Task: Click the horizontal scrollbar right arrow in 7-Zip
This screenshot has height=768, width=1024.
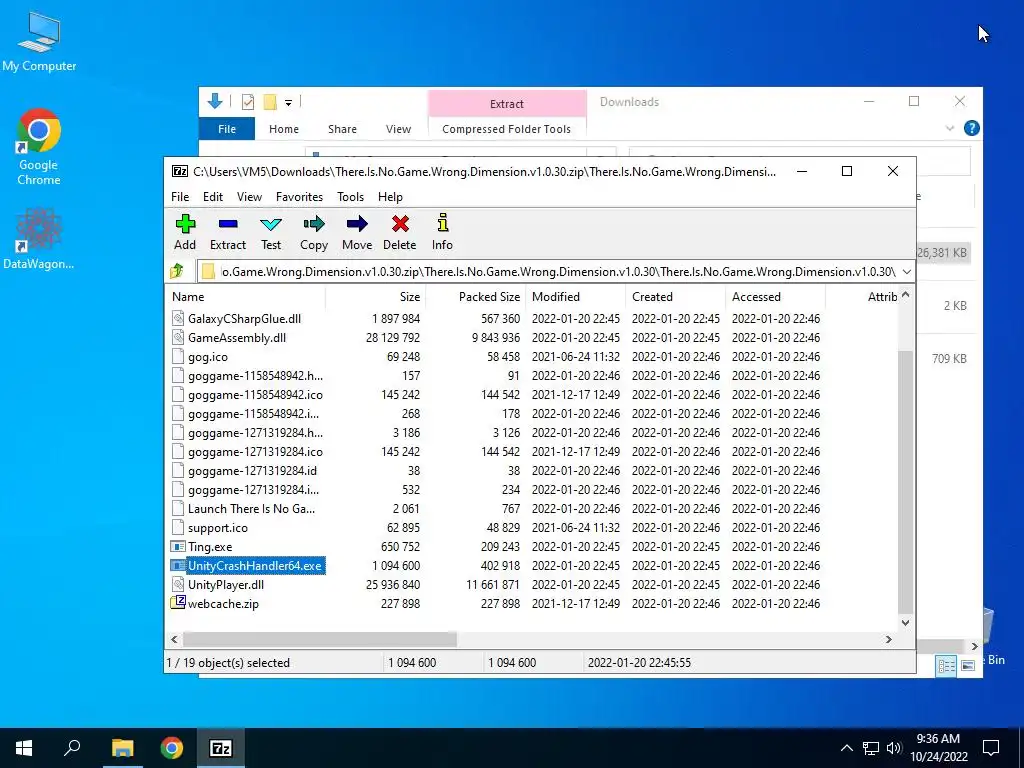Action: tap(889, 639)
